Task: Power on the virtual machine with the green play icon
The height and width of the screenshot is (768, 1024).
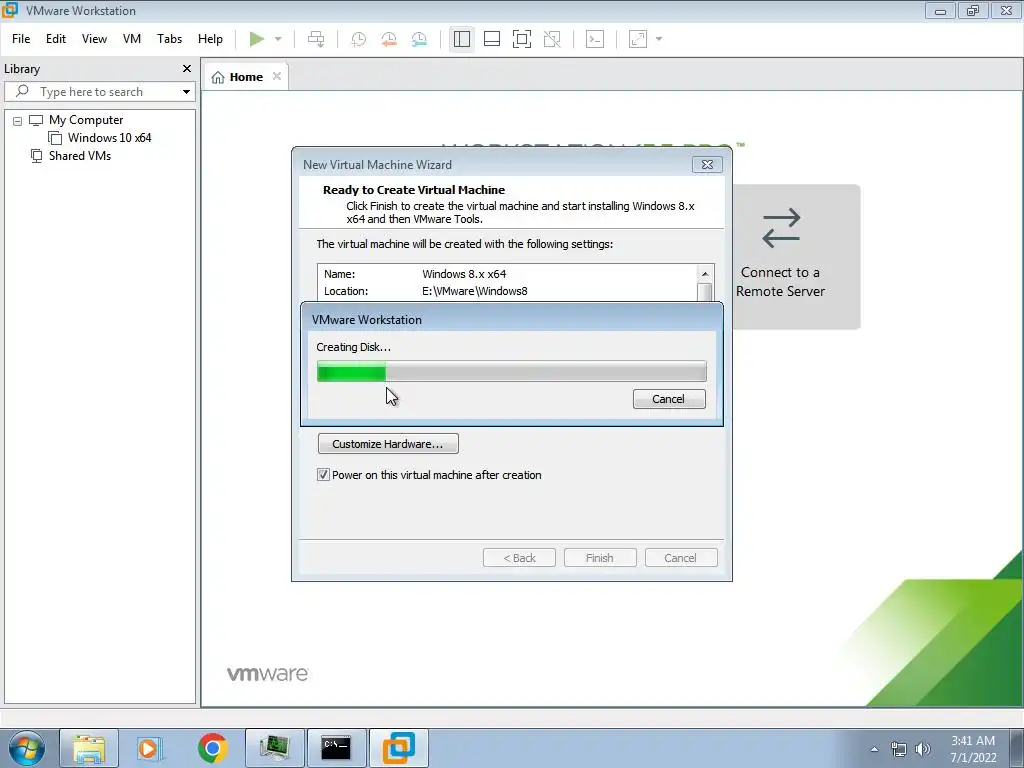Action: coord(257,39)
